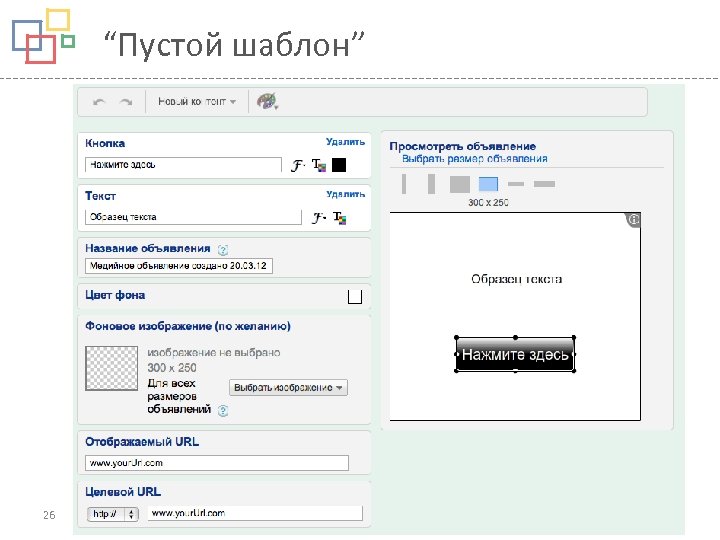Open the Выбрать изображение dropdown
Viewport: 720px width, 540px height.
click(288, 388)
